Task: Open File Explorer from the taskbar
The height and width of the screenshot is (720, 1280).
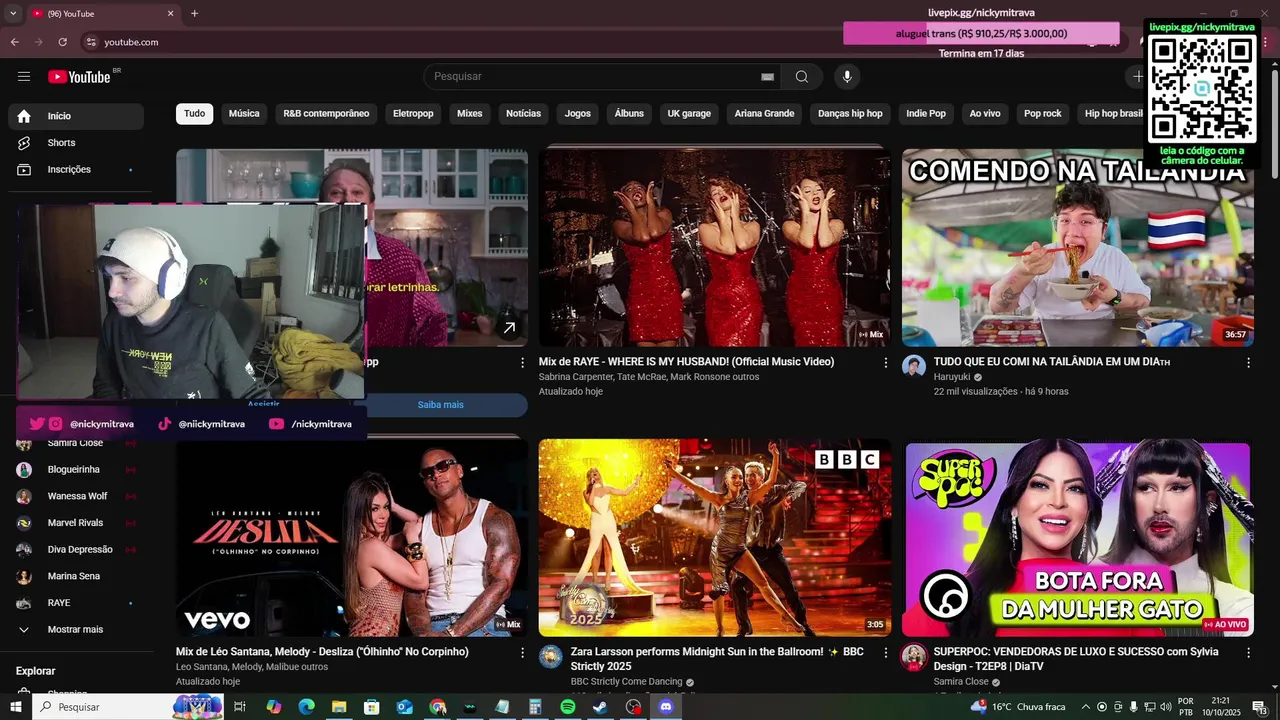Action: coord(339,707)
